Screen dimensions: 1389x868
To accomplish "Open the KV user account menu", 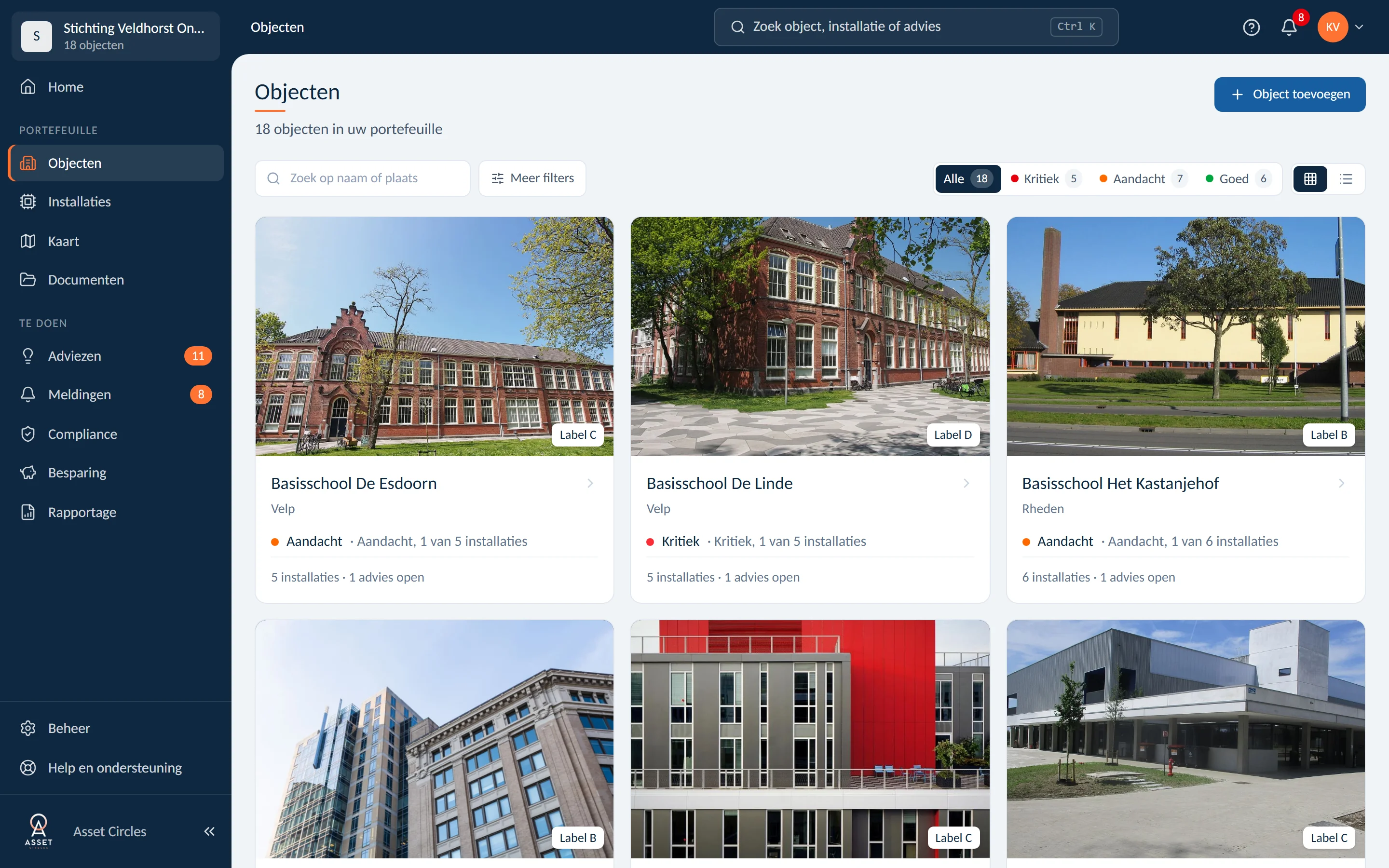I will pos(1341,27).
